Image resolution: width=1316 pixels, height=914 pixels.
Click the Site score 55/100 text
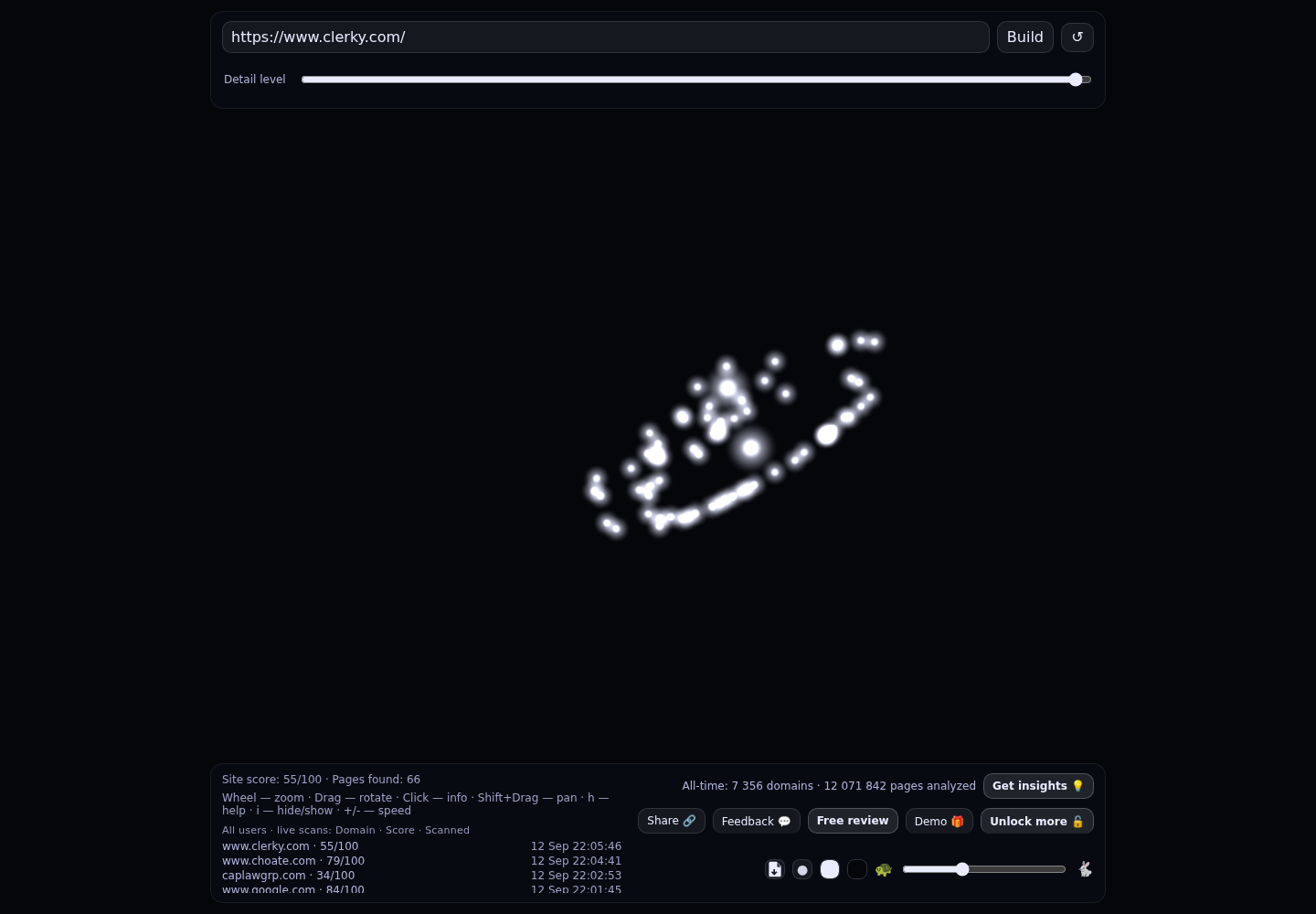coord(271,780)
